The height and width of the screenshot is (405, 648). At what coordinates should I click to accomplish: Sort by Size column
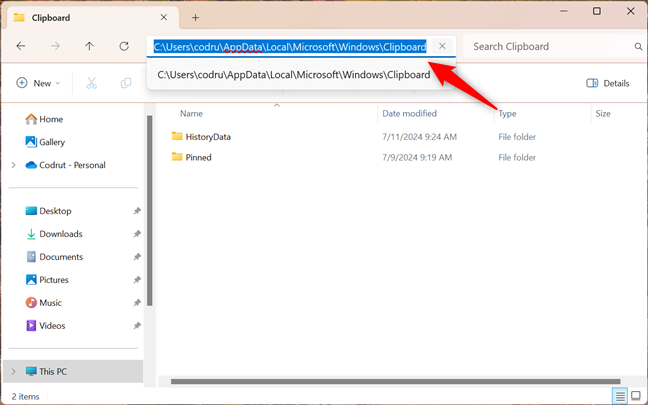(603, 114)
